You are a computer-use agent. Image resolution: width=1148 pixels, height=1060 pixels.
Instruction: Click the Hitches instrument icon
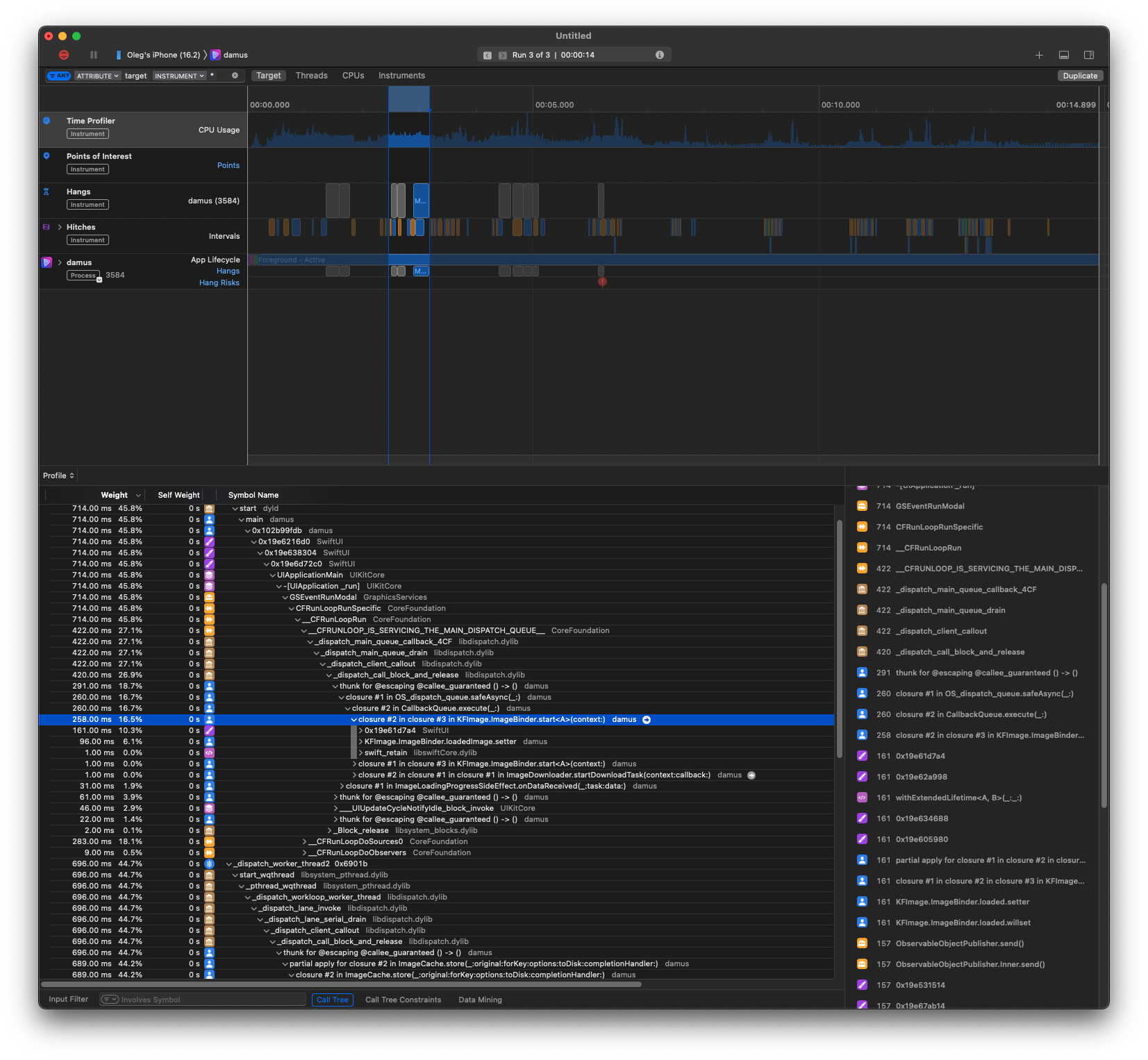47,227
